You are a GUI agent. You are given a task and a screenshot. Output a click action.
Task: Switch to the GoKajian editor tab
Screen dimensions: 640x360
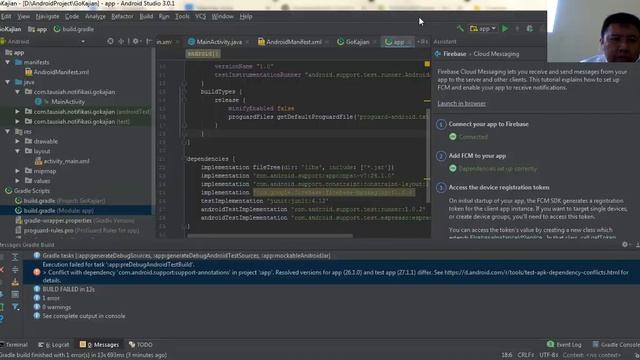[x=357, y=42]
